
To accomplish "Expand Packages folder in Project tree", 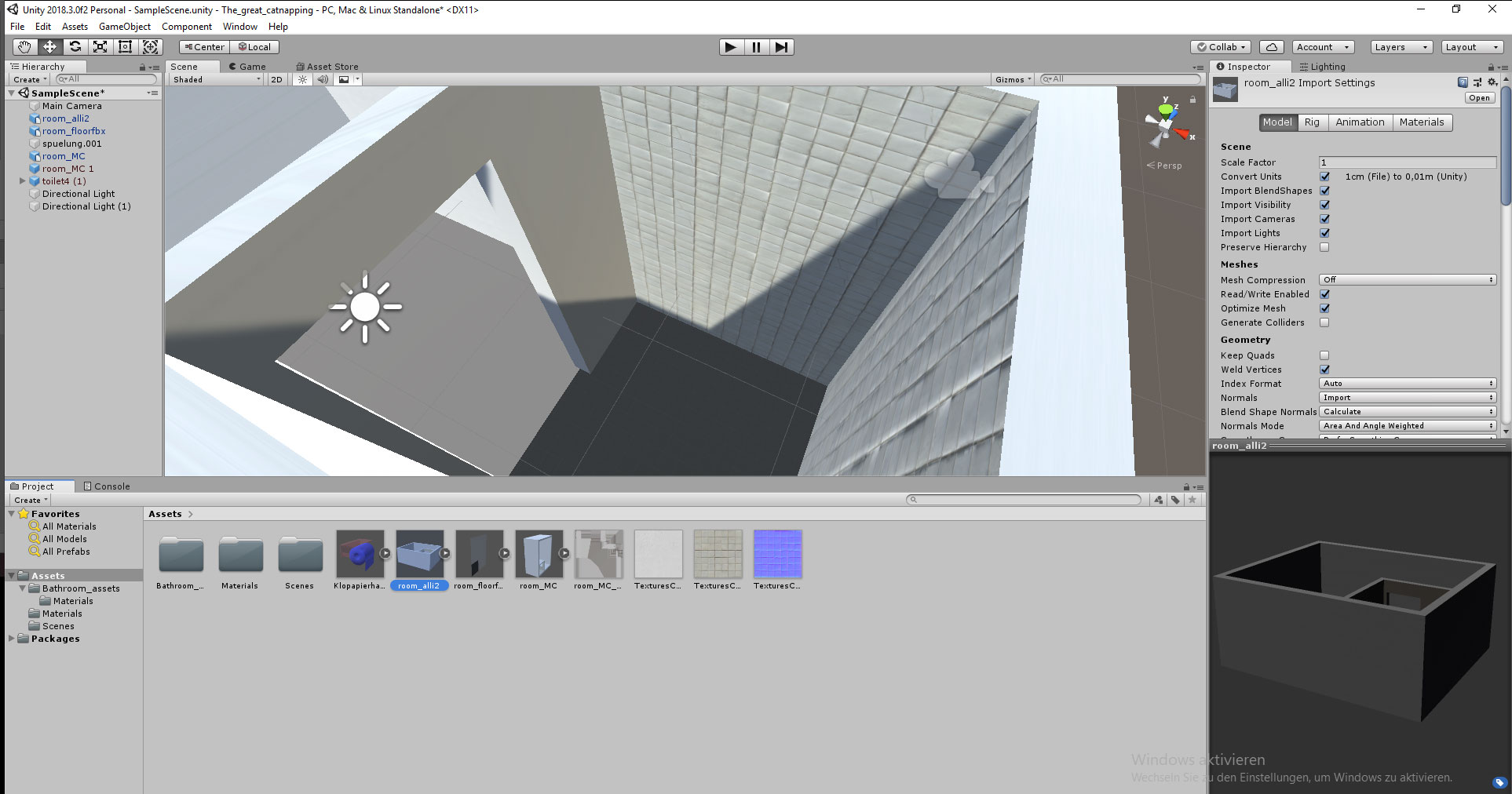I will click(12, 639).
